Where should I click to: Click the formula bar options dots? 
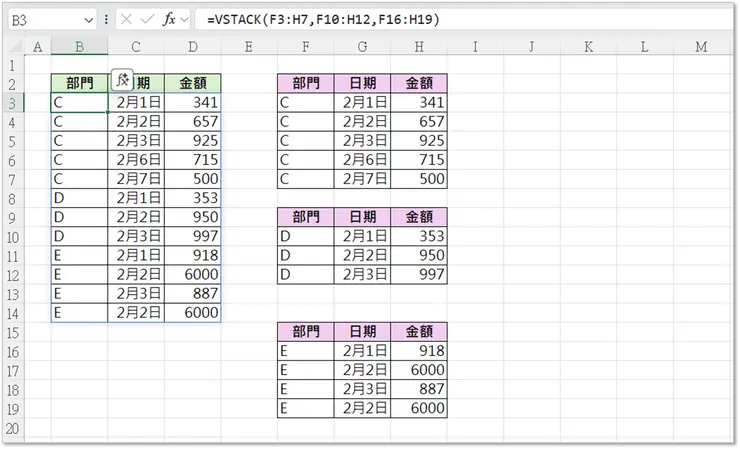coord(106,19)
